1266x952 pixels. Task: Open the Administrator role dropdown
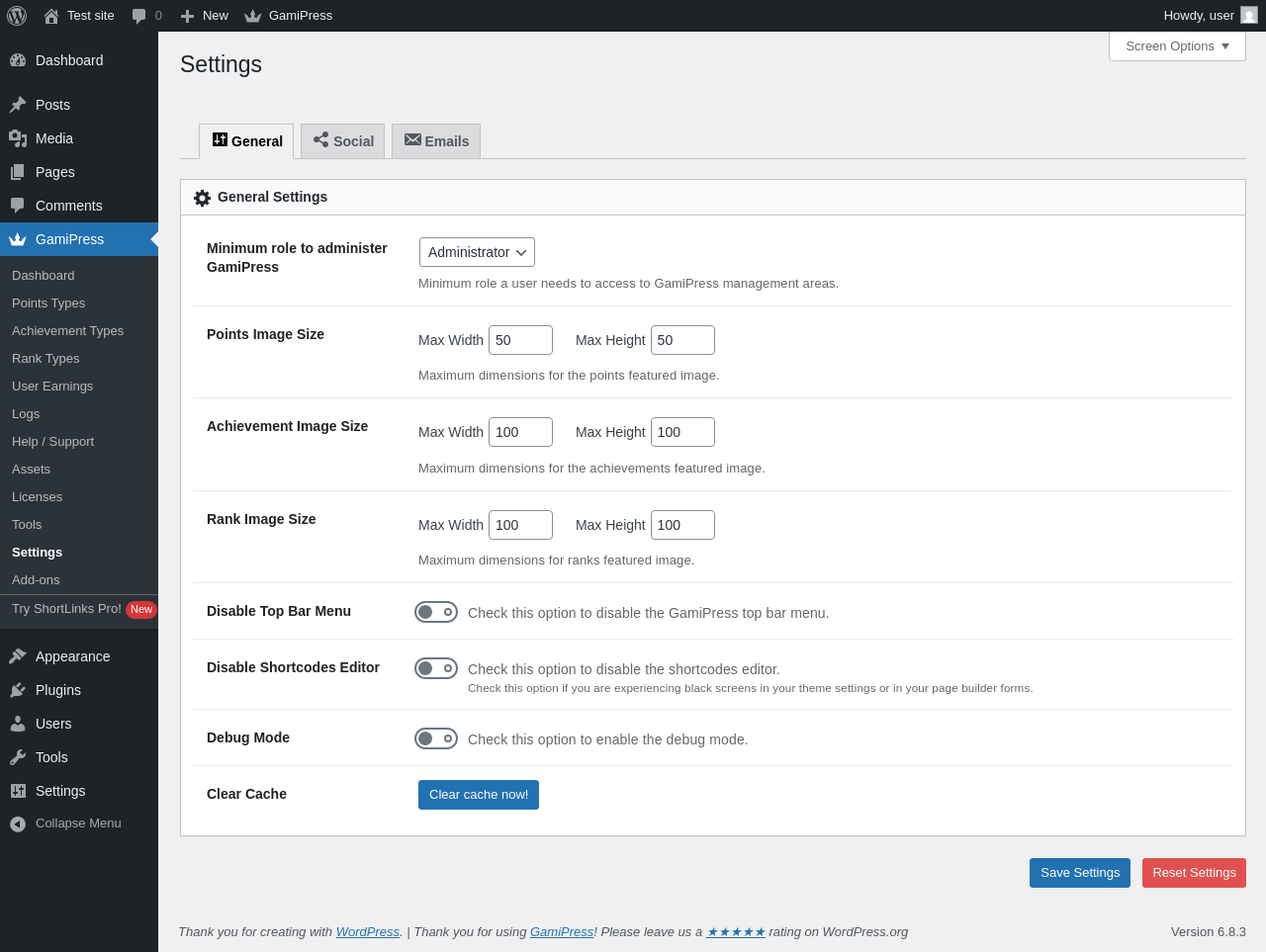coord(477,252)
